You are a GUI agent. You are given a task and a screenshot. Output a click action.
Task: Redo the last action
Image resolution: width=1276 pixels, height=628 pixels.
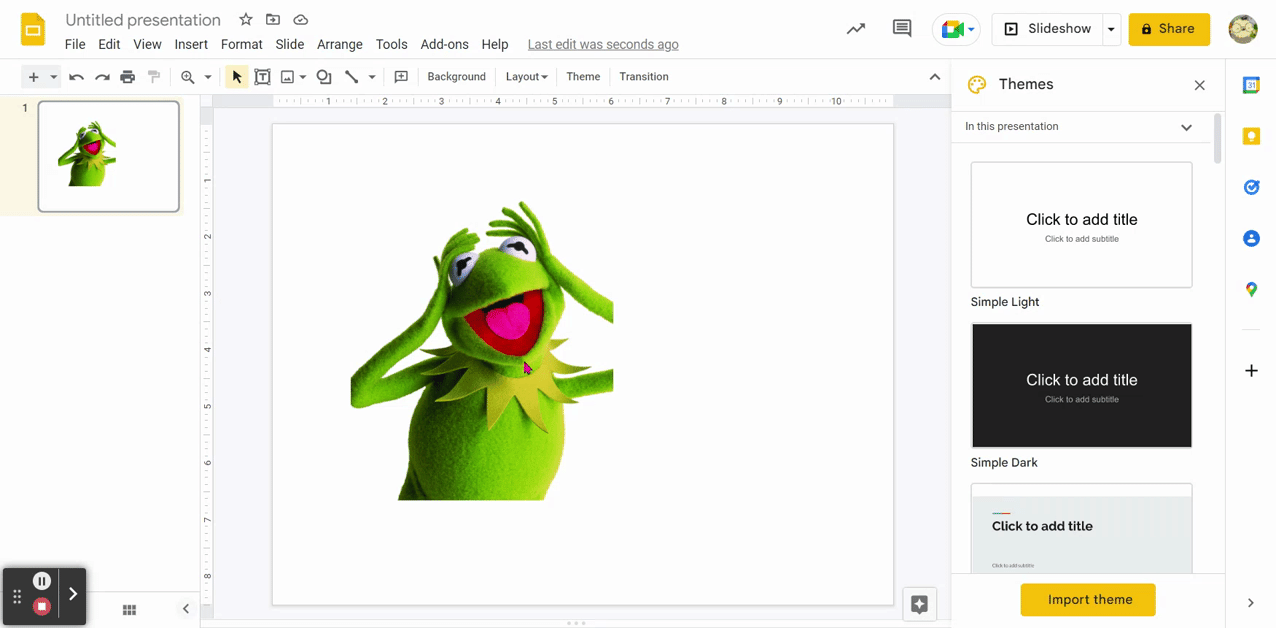pos(102,77)
